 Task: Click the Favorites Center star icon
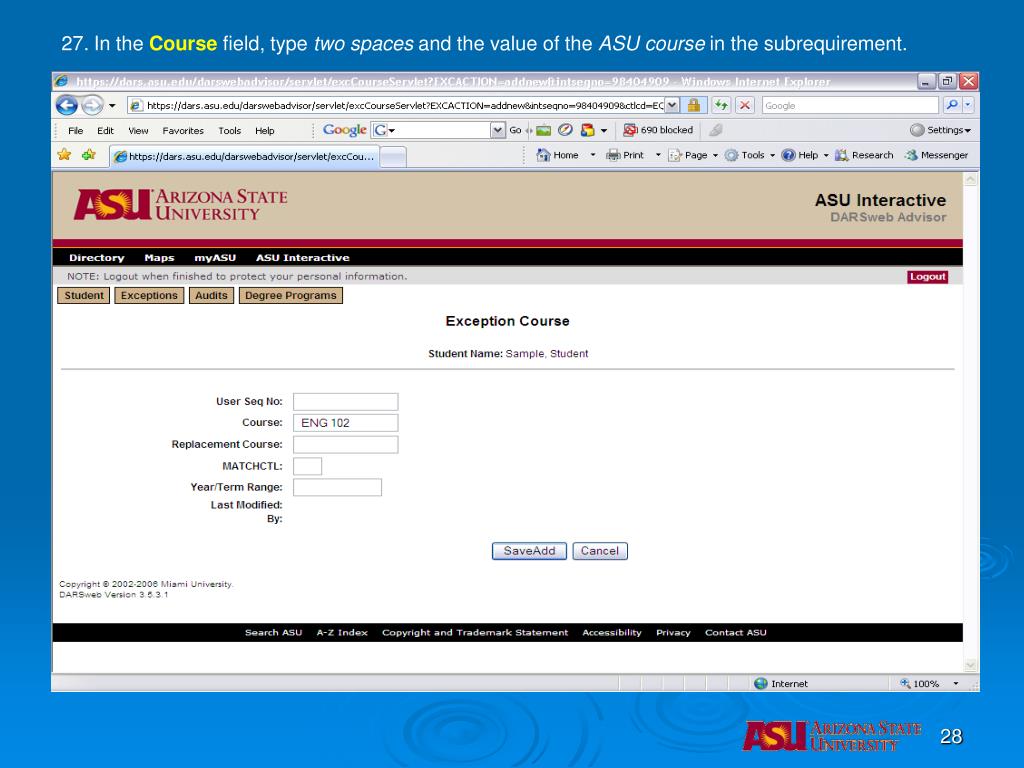click(64, 155)
